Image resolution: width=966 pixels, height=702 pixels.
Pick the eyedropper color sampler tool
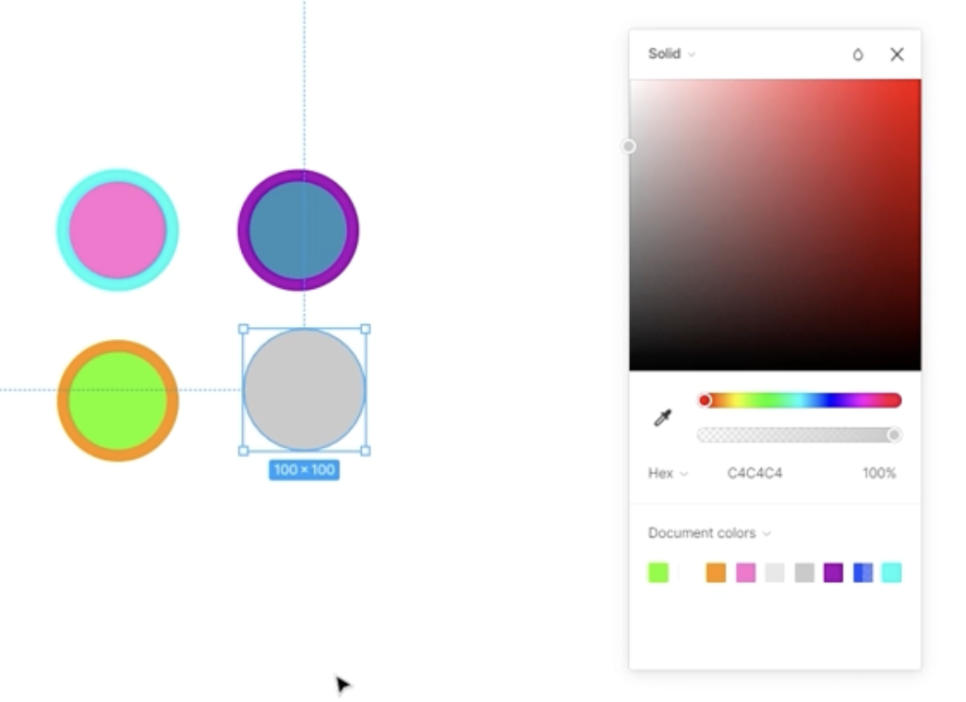point(662,418)
